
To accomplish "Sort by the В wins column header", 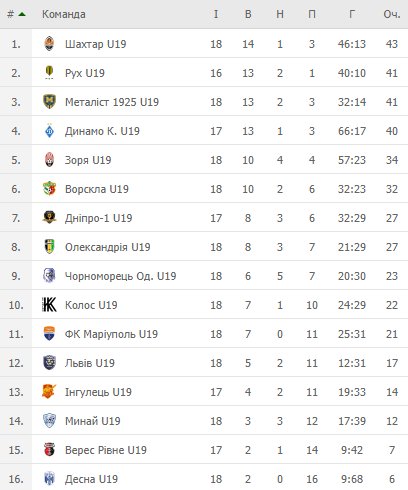I will pyautogui.click(x=248, y=14).
